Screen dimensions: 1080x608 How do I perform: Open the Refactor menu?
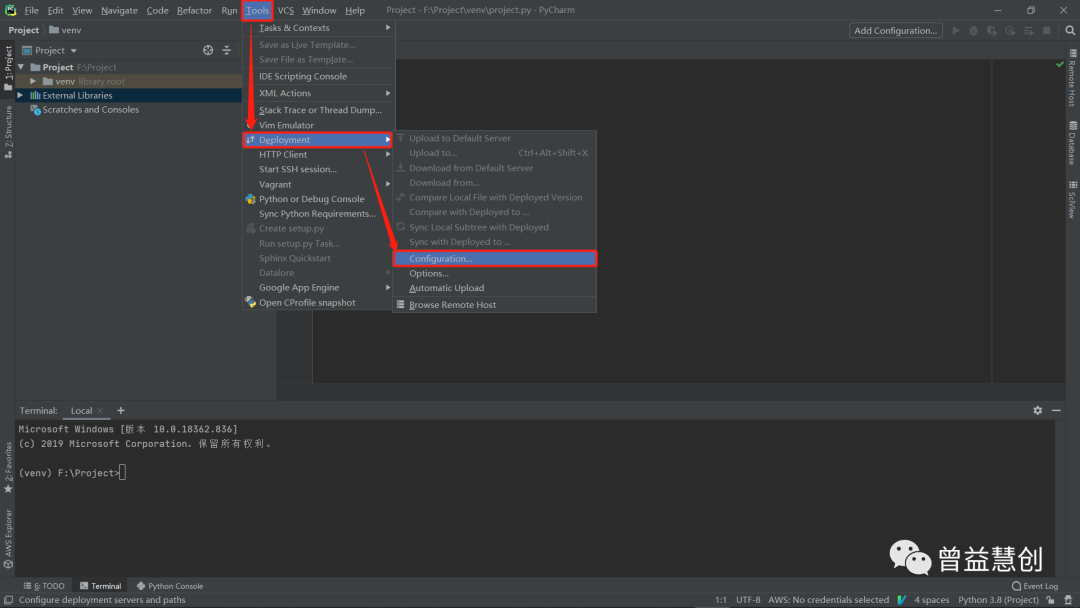(194, 10)
